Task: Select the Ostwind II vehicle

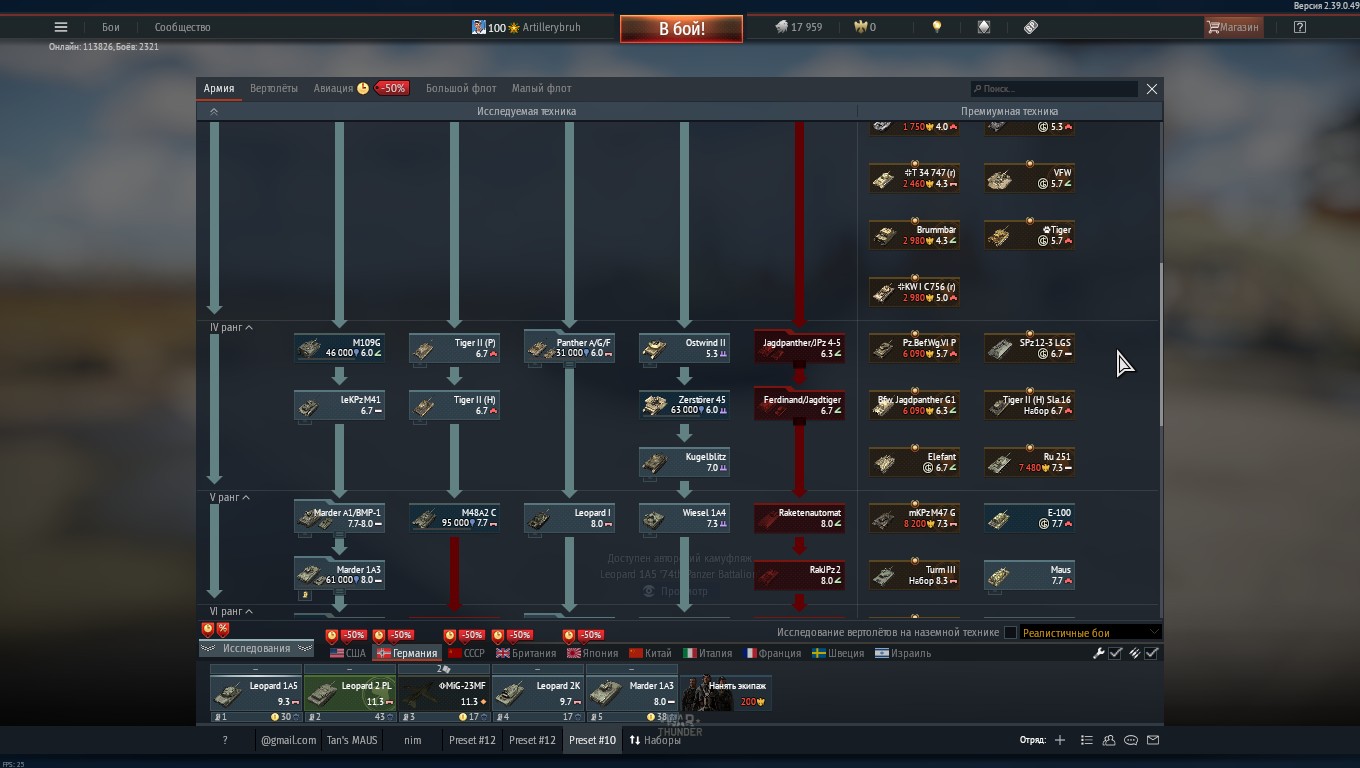Action: (x=685, y=348)
